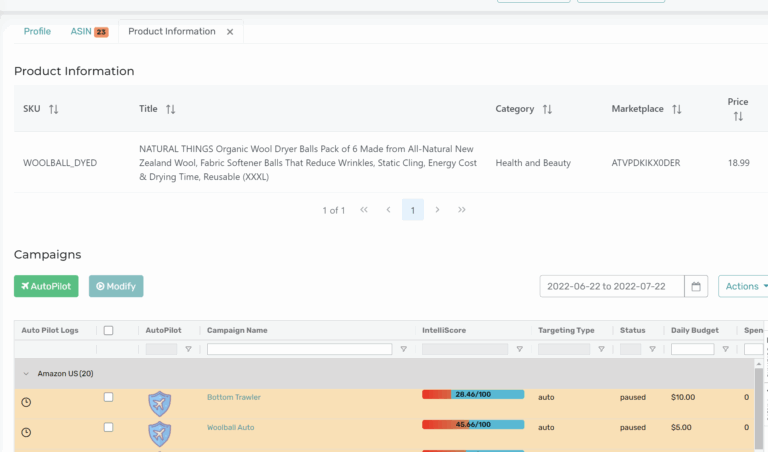
Task: Click the paused status of Bottom Trawler
Action: tap(633, 397)
